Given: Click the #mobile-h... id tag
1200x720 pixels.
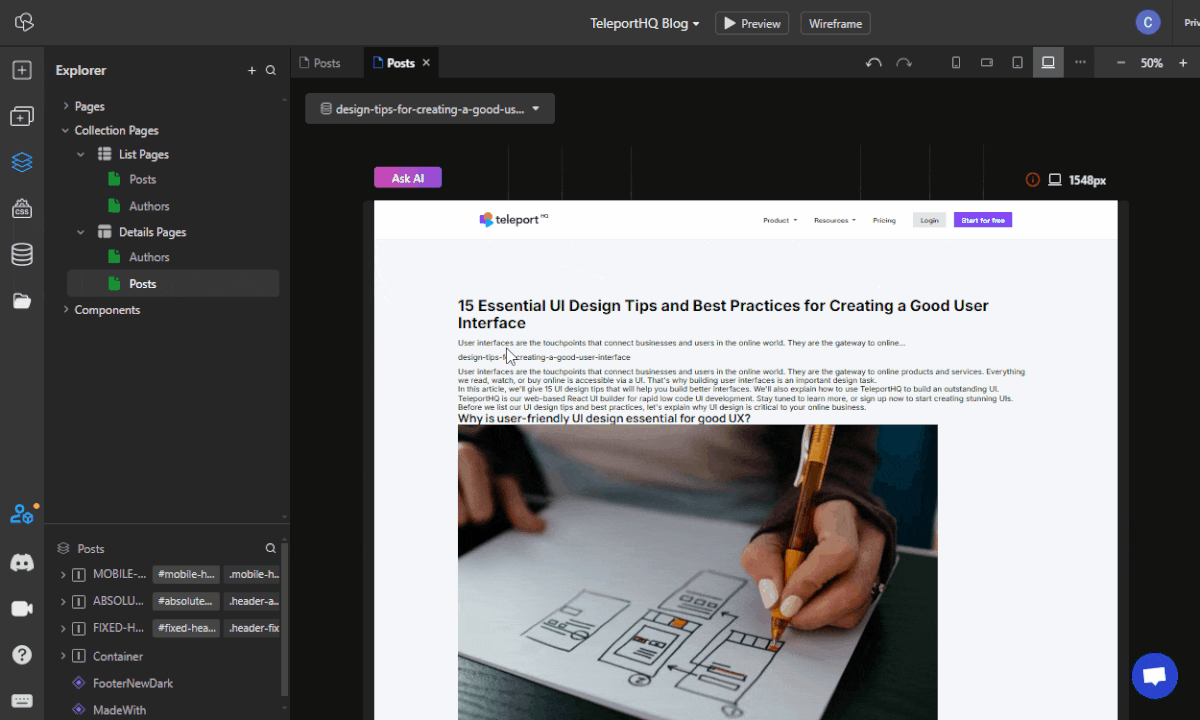Looking at the screenshot, I should (186, 574).
